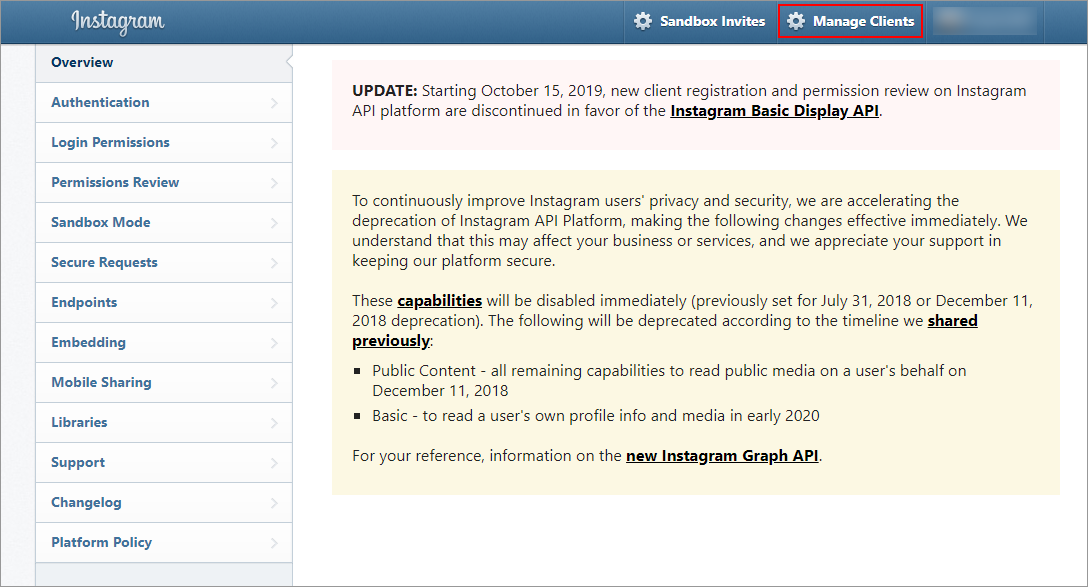Image resolution: width=1088 pixels, height=587 pixels.
Task: Click the 'Basic - to read a user's' bullet
Action: [x=595, y=416]
